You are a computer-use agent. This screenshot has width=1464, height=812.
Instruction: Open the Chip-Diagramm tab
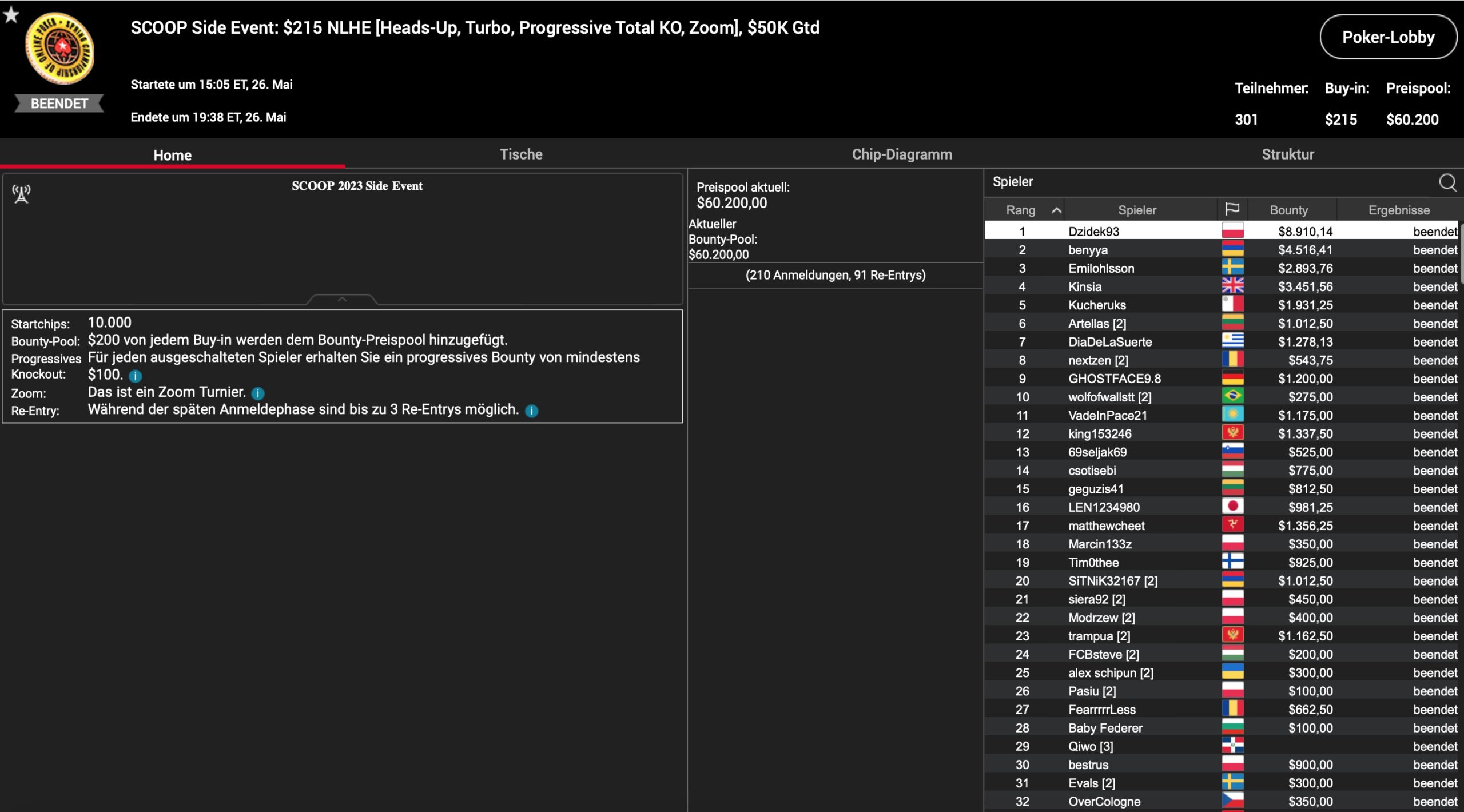click(902, 154)
